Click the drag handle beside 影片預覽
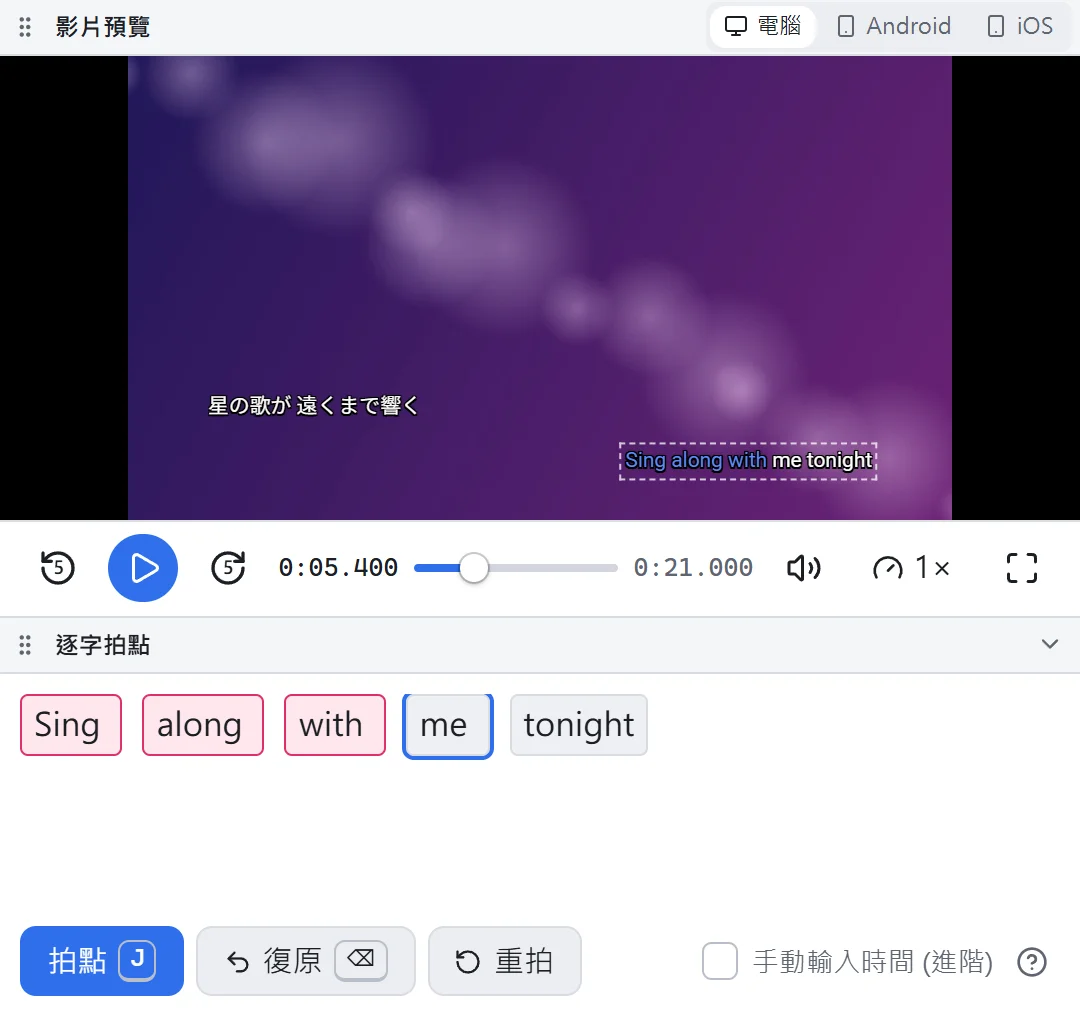1080x1014 pixels. (x=25, y=27)
